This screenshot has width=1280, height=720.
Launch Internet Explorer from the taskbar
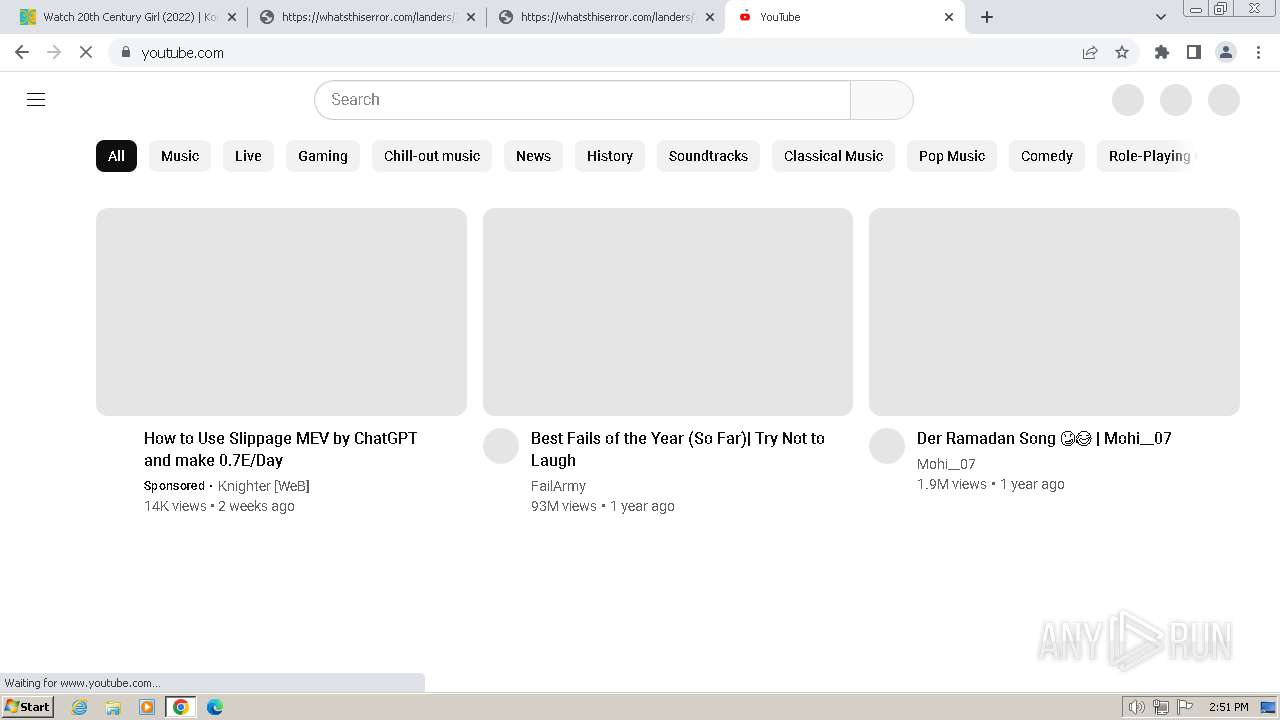(x=80, y=707)
